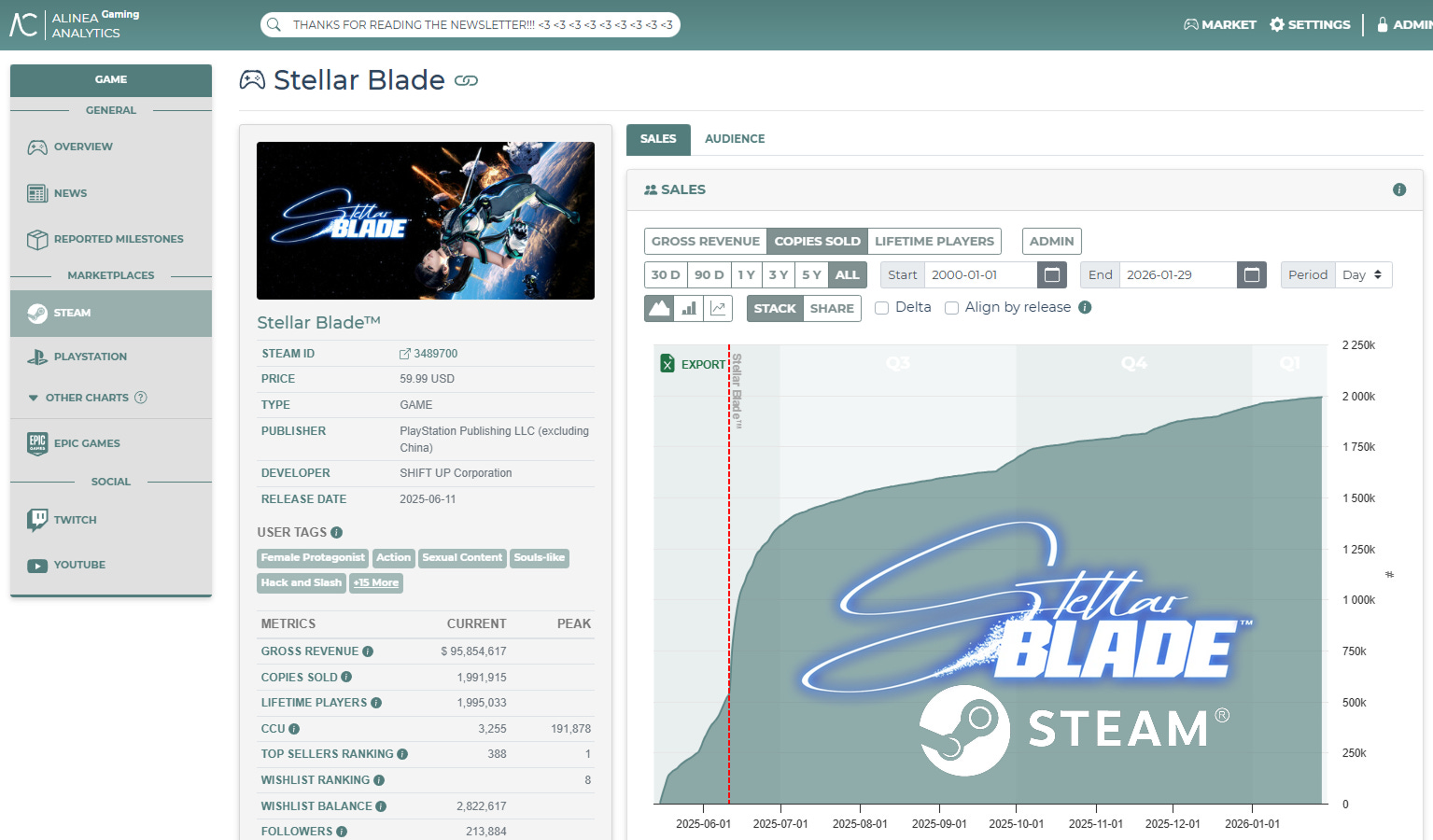Open Steam ID 3489700 external link
The height and width of the screenshot is (840, 1433).
(x=428, y=354)
